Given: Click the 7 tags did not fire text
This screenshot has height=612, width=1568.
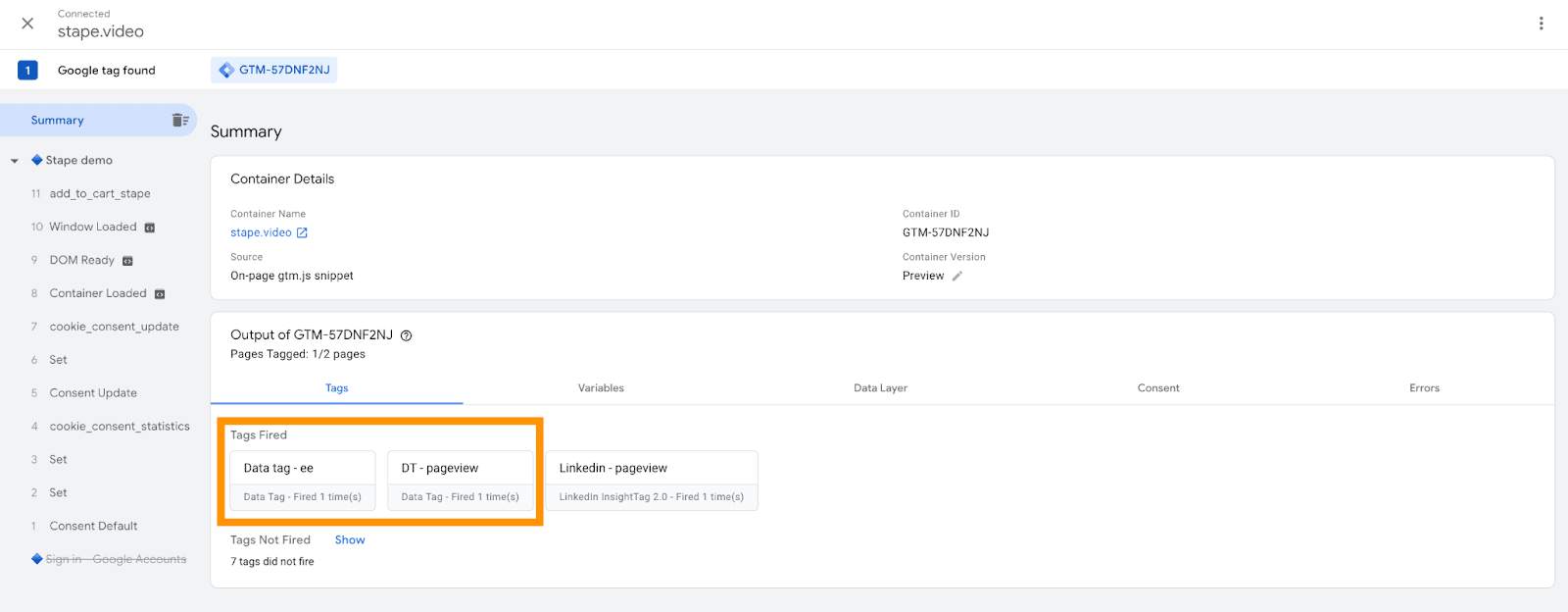Looking at the screenshot, I should pyautogui.click(x=272, y=562).
